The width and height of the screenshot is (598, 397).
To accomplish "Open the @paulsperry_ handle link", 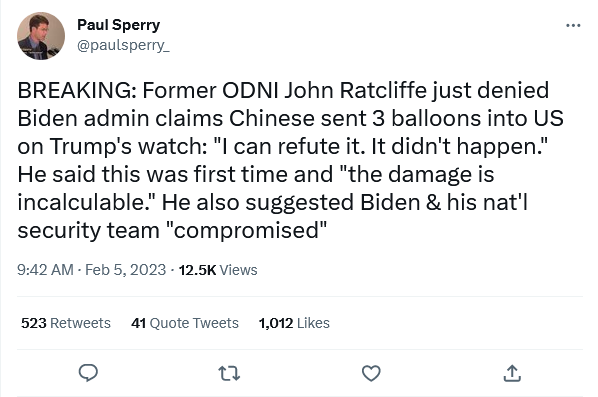I will click(123, 45).
